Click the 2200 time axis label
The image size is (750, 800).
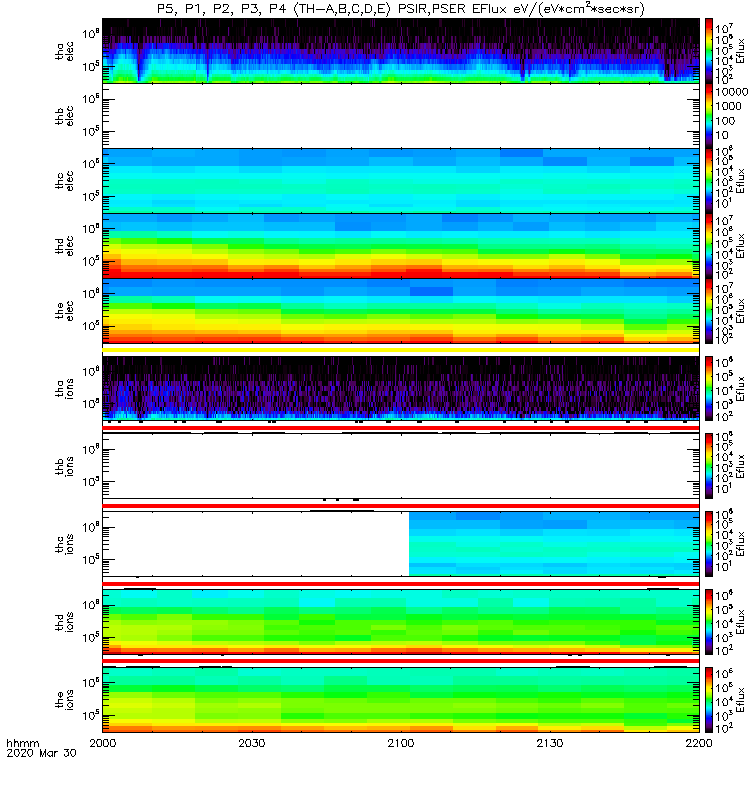coord(699,743)
